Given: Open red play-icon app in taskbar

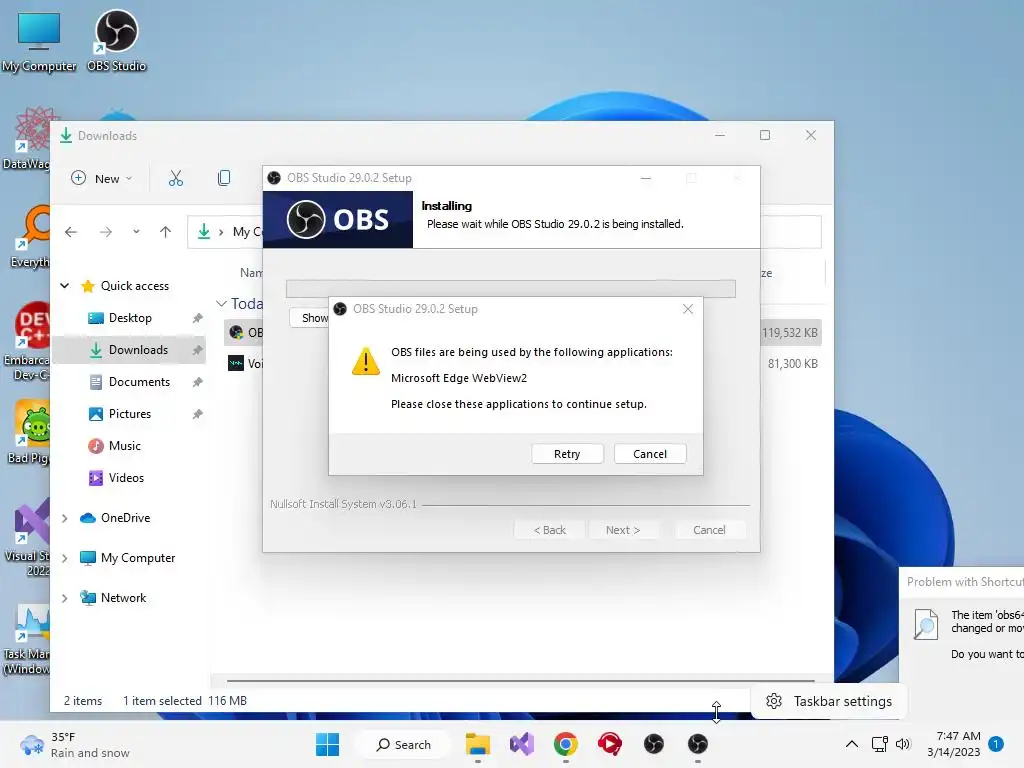Looking at the screenshot, I should 609,744.
